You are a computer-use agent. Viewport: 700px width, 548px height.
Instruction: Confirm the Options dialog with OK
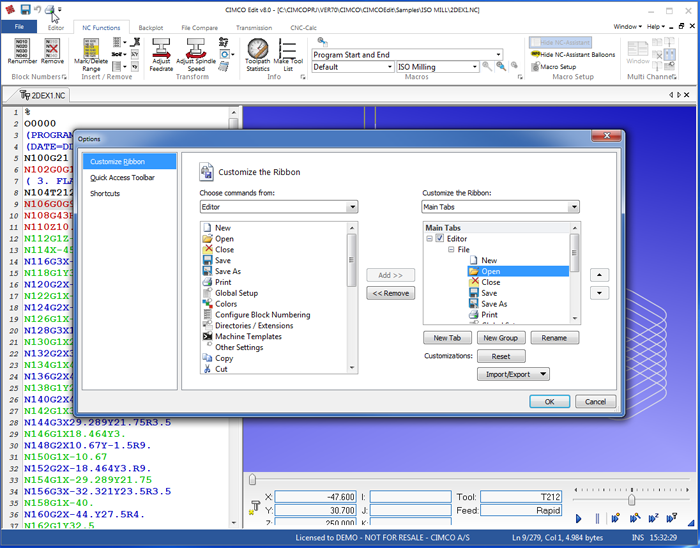click(550, 402)
